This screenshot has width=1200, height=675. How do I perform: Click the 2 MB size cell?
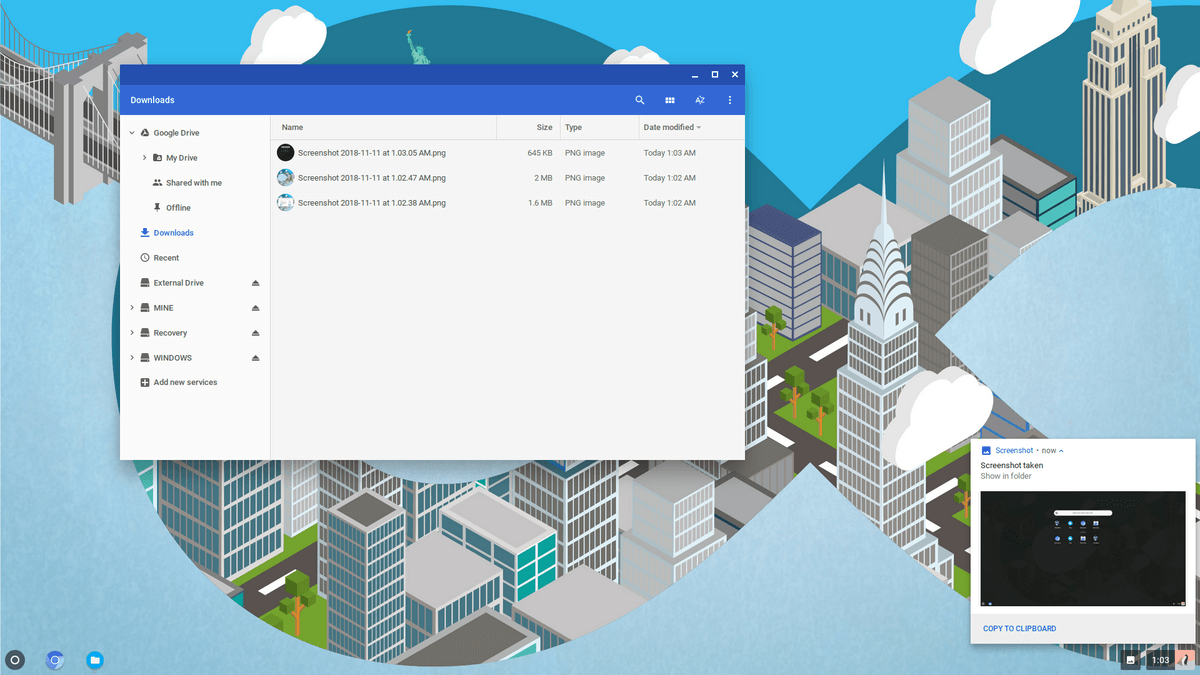pyautogui.click(x=543, y=178)
